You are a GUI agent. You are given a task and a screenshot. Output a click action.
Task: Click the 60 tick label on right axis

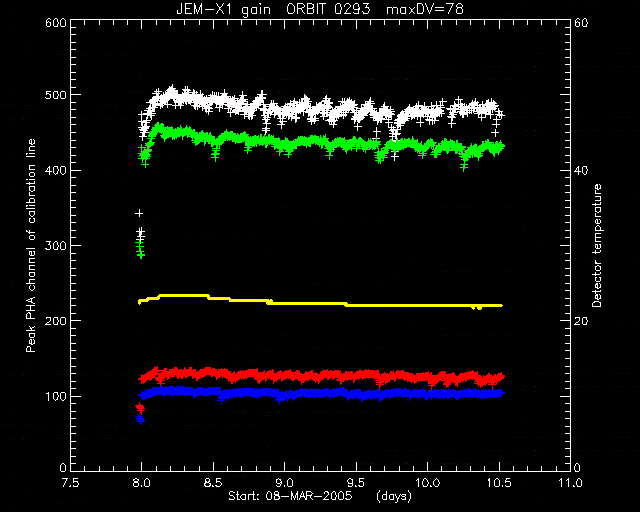[581, 22]
